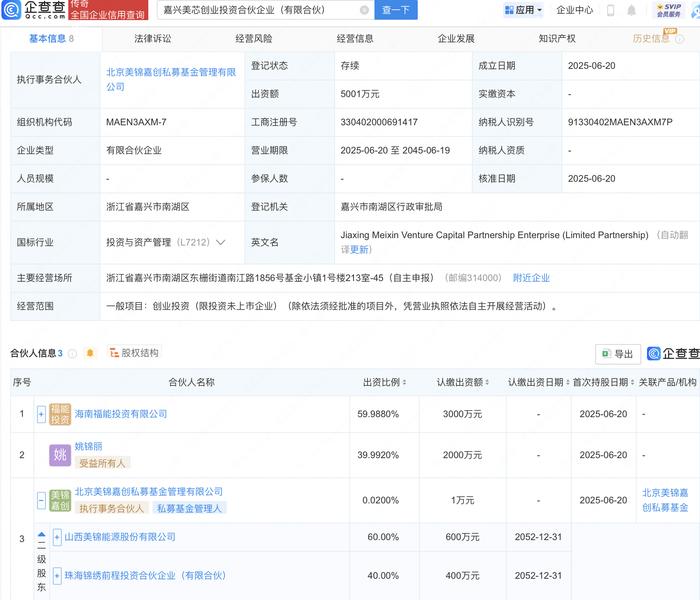Click the 受益所有人 tag

pos(102,463)
